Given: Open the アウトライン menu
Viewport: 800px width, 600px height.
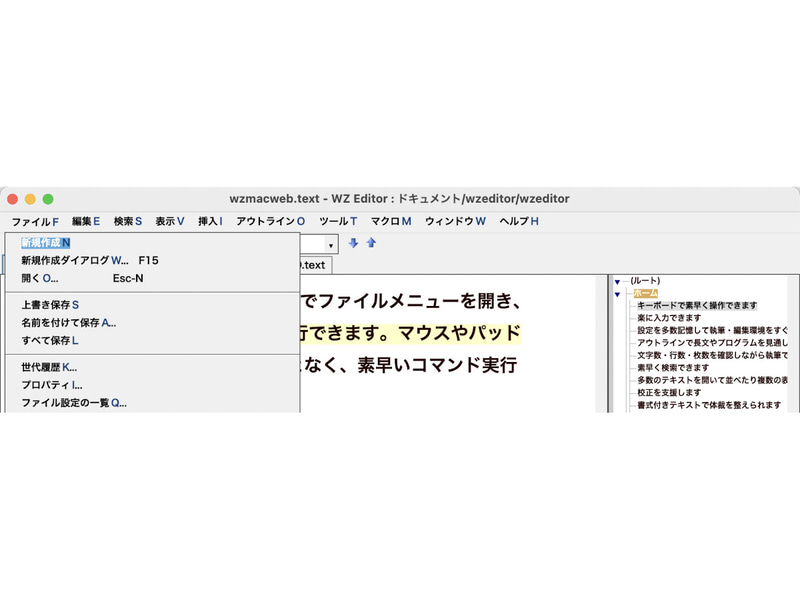Looking at the screenshot, I should [x=270, y=221].
